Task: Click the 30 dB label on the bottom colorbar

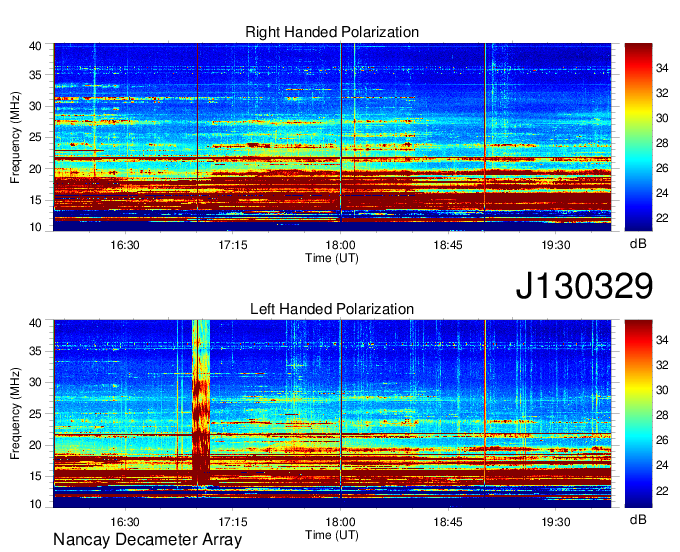Action: pyautogui.click(x=662, y=390)
